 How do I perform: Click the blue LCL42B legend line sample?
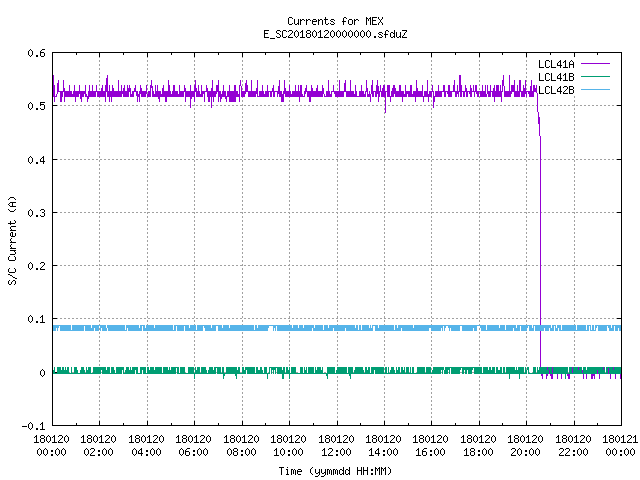[595, 89]
